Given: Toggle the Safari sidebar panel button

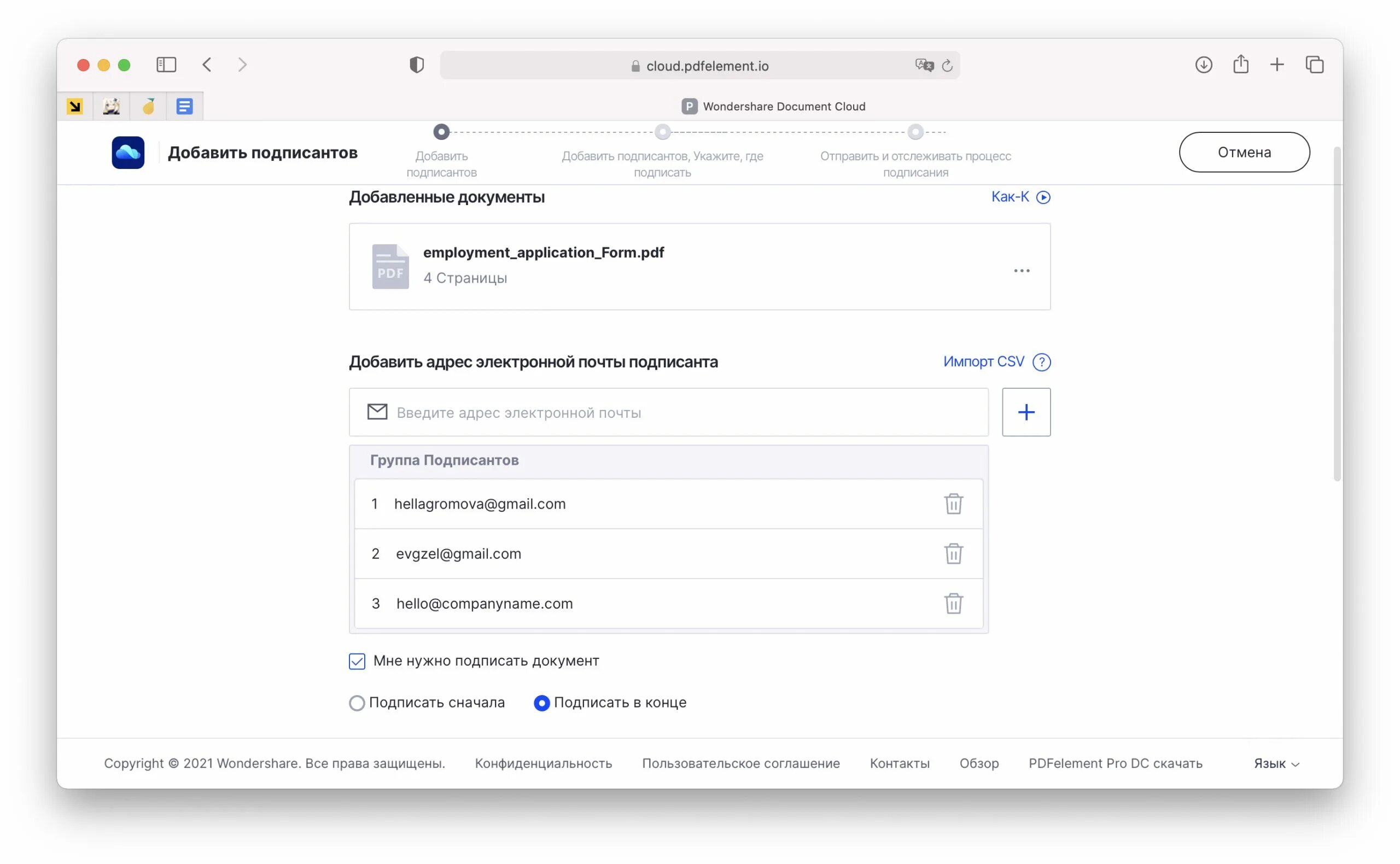Looking at the screenshot, I should coord(166,65).
